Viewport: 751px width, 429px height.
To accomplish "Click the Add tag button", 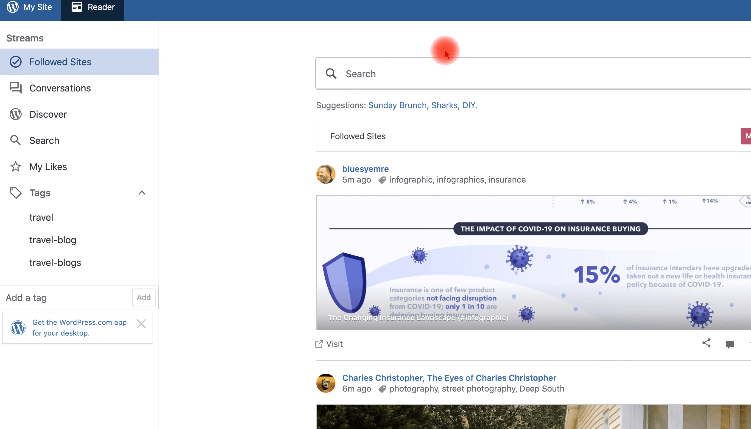I will 144,297.
